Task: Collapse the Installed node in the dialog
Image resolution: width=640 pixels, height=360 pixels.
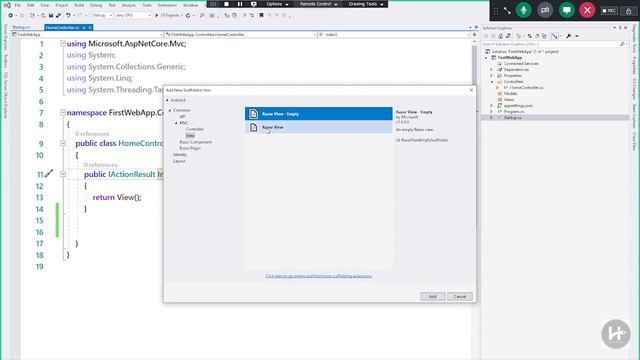Action: coord(167,100)
